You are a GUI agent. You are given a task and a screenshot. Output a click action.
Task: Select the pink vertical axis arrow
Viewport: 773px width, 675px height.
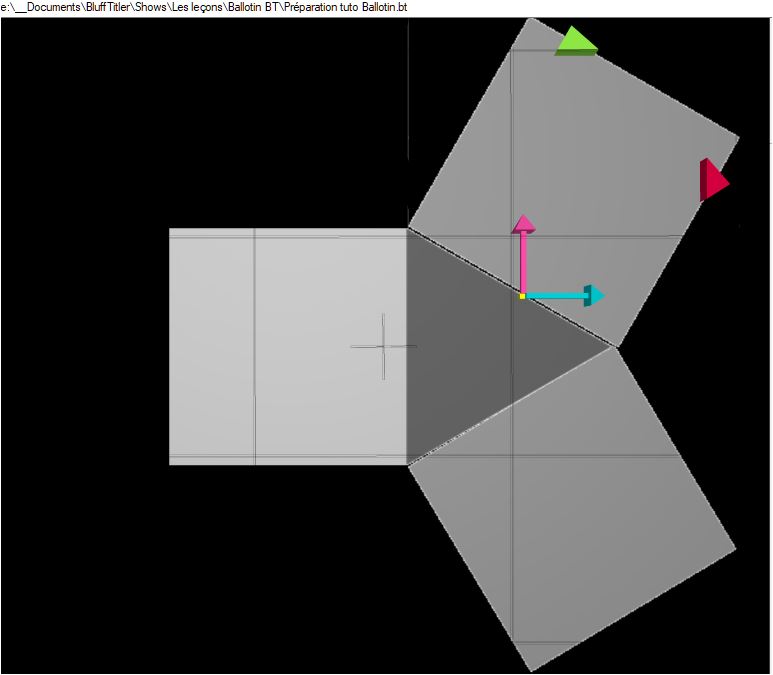(x=523, y=254)
